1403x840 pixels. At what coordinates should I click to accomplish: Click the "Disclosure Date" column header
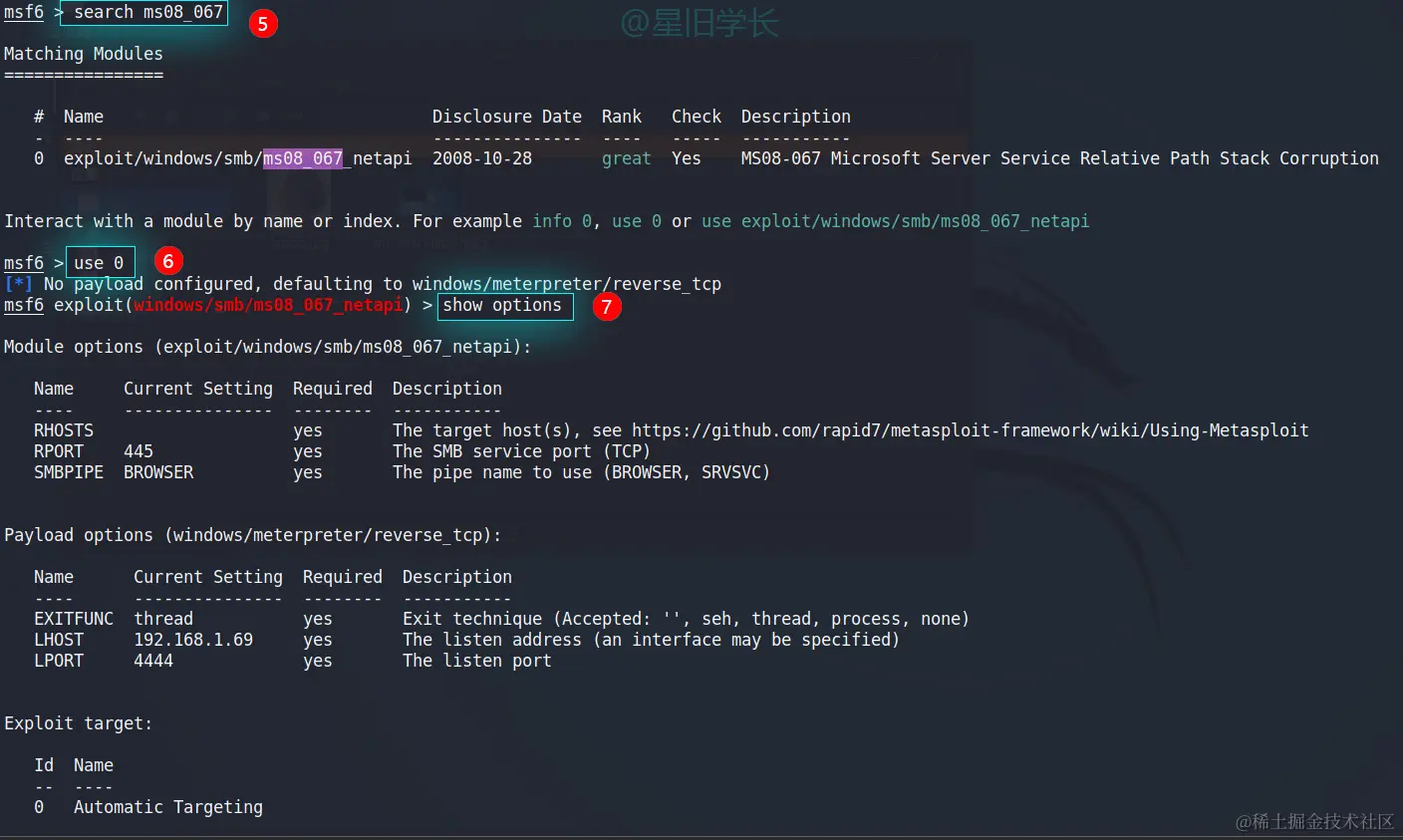pos(506,117)
